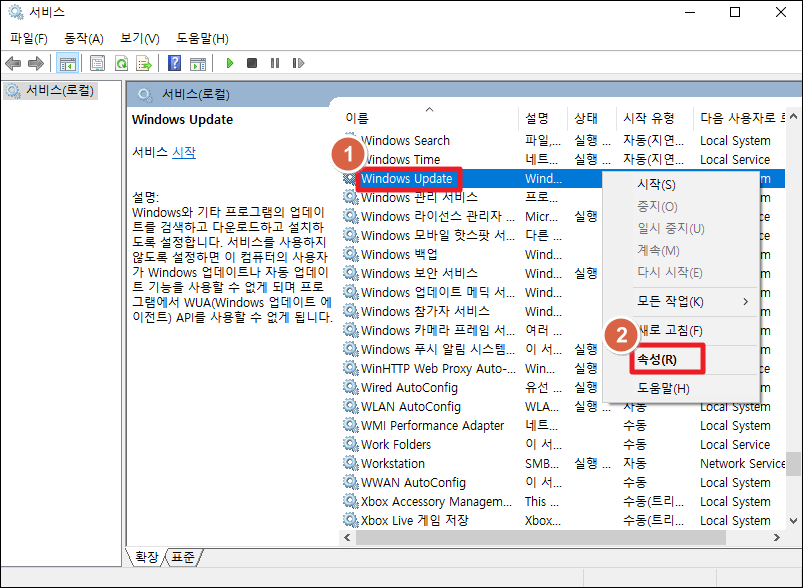803x588 pixels.
Task: Sort the list by the 설명 column header
Action: point(543,118)
